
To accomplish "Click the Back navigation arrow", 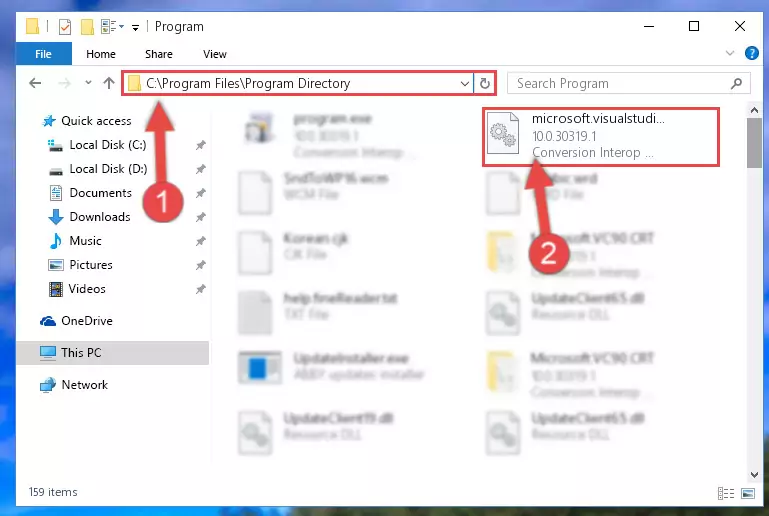I will tap(35, 83).
